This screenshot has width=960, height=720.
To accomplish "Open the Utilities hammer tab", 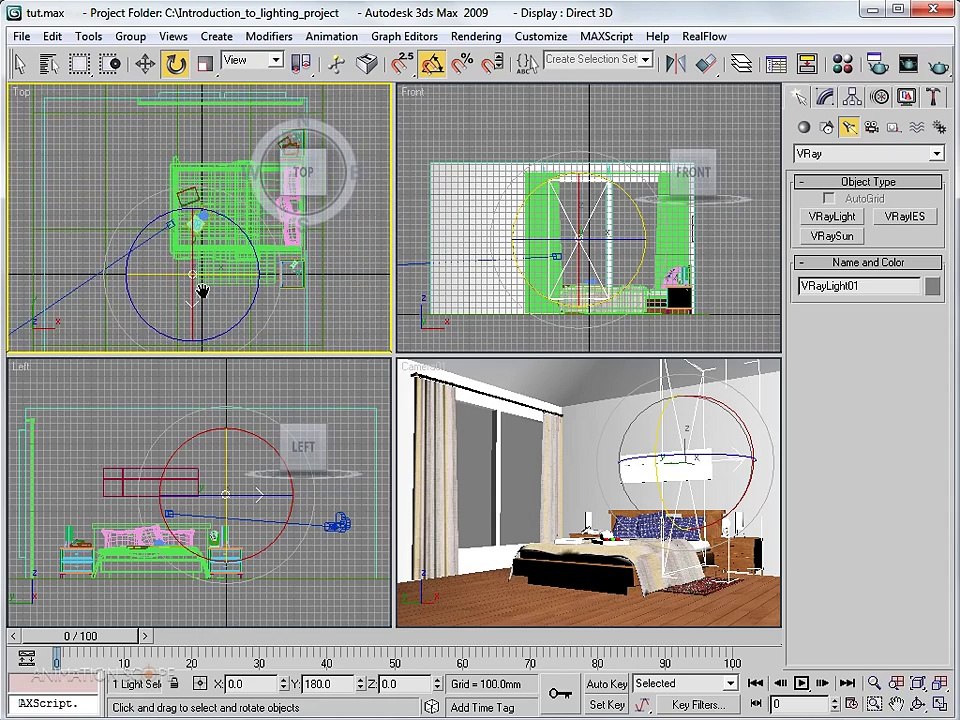I will point(934,97).
